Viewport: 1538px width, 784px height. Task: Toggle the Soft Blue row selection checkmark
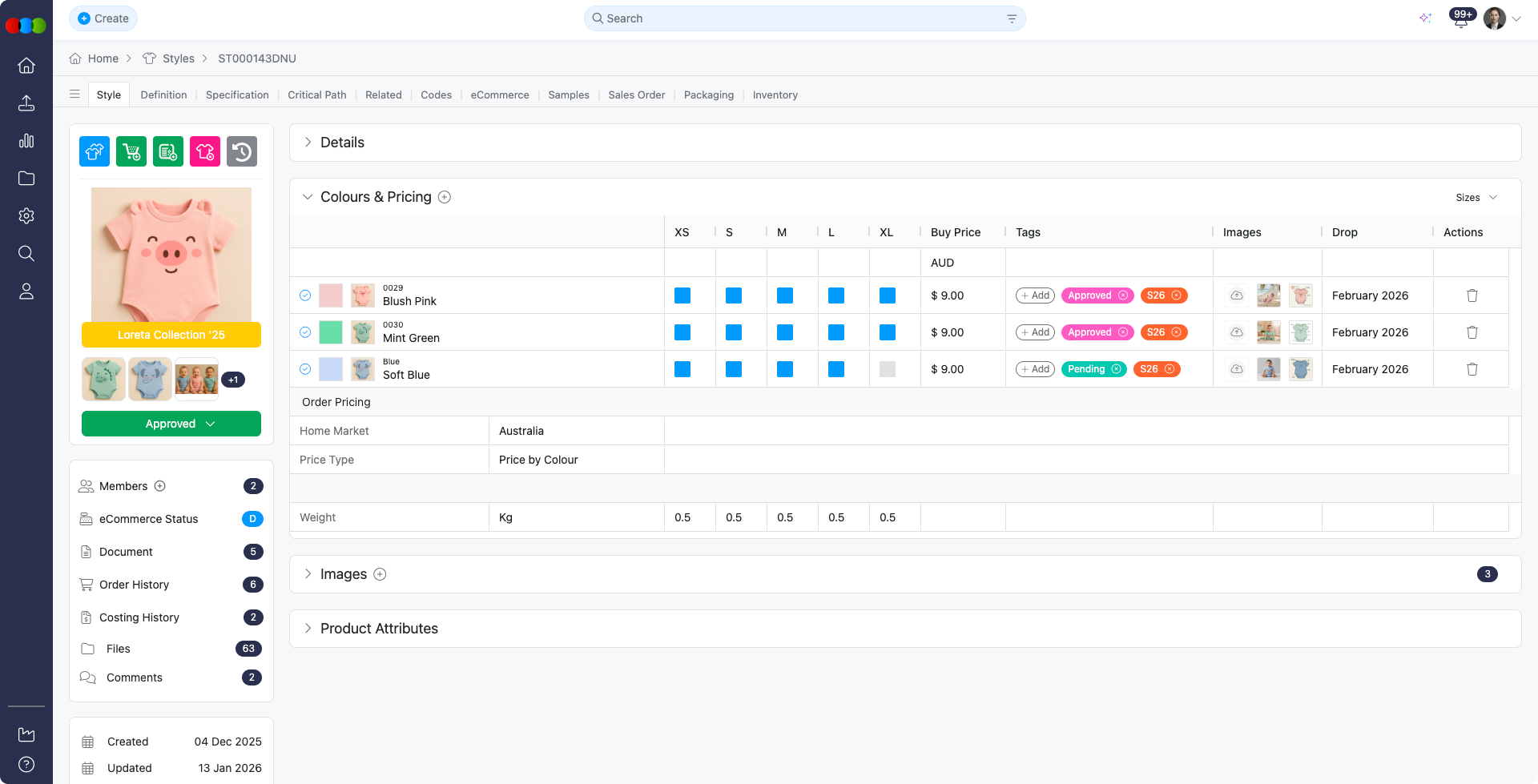point(305,369)
